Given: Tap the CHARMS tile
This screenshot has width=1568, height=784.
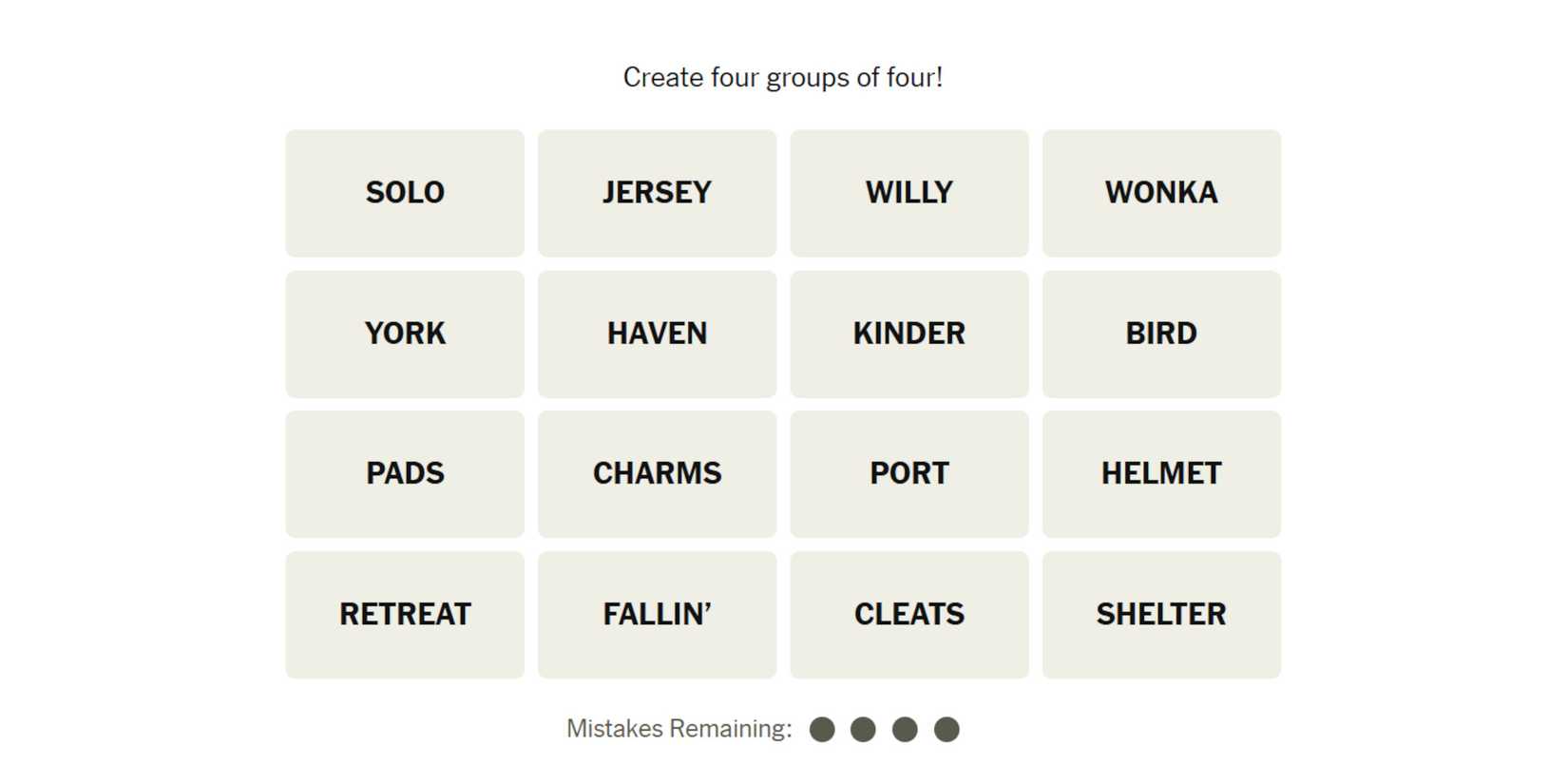Looking at the screenshot, I should click(657, 473).
